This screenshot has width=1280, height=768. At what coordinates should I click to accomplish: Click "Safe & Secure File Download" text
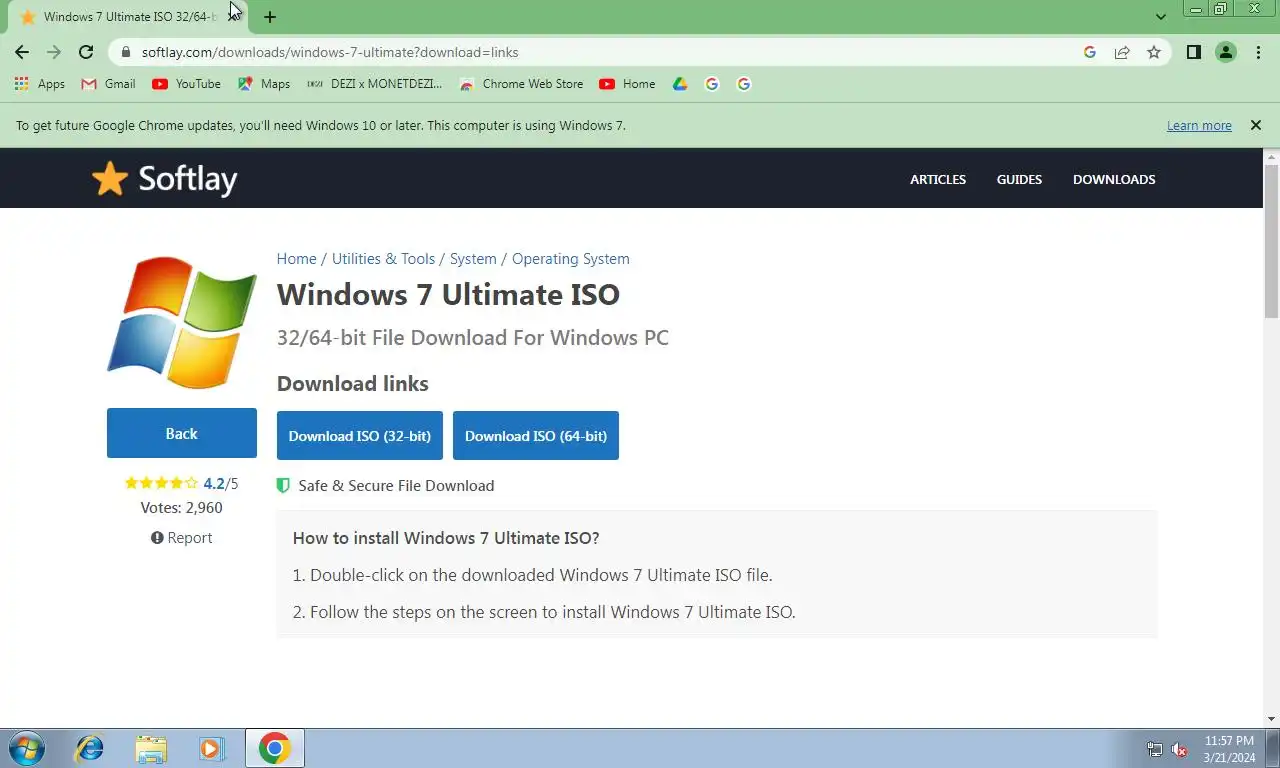coord(396,485)
